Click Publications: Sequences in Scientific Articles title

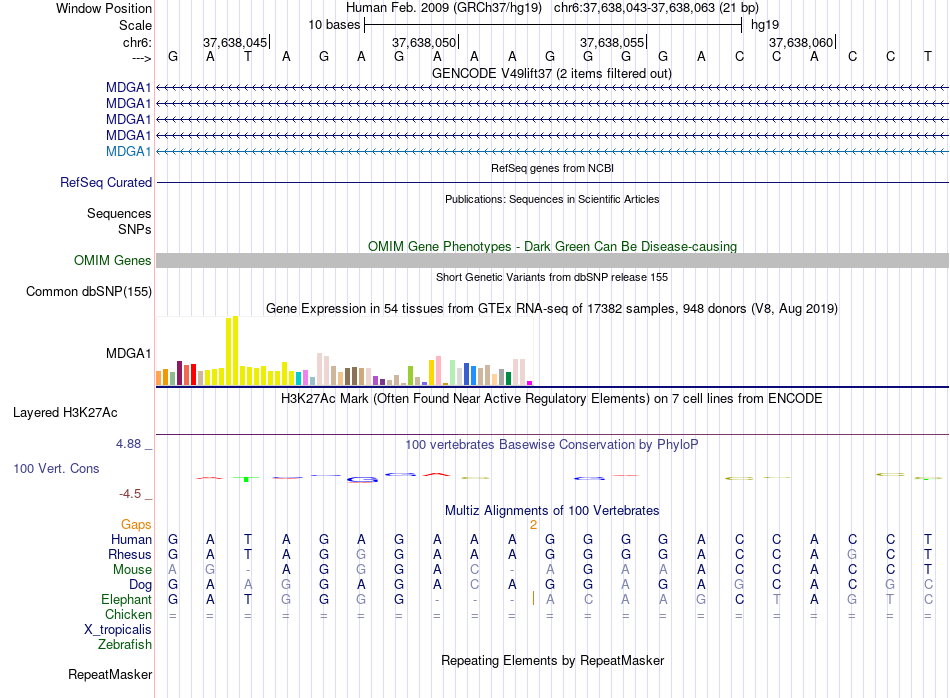tap(552, 199)
